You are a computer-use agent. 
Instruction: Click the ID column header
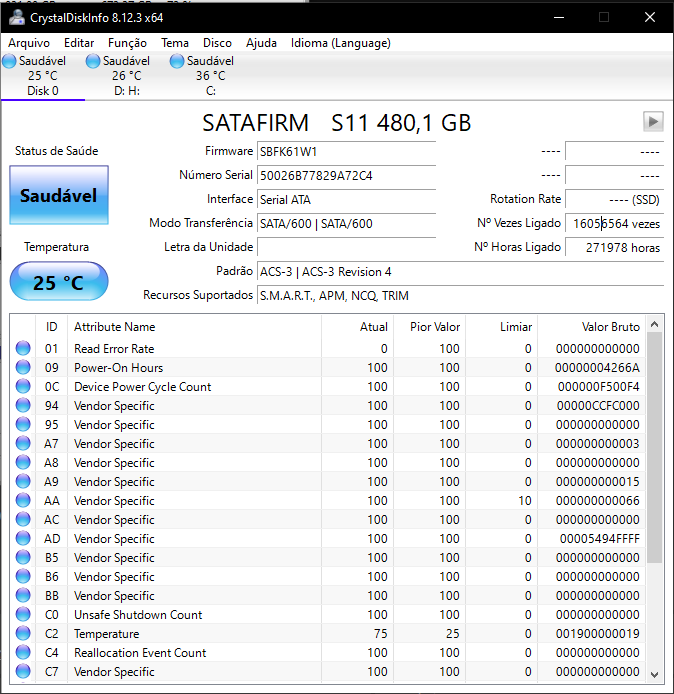coord(51,327)
